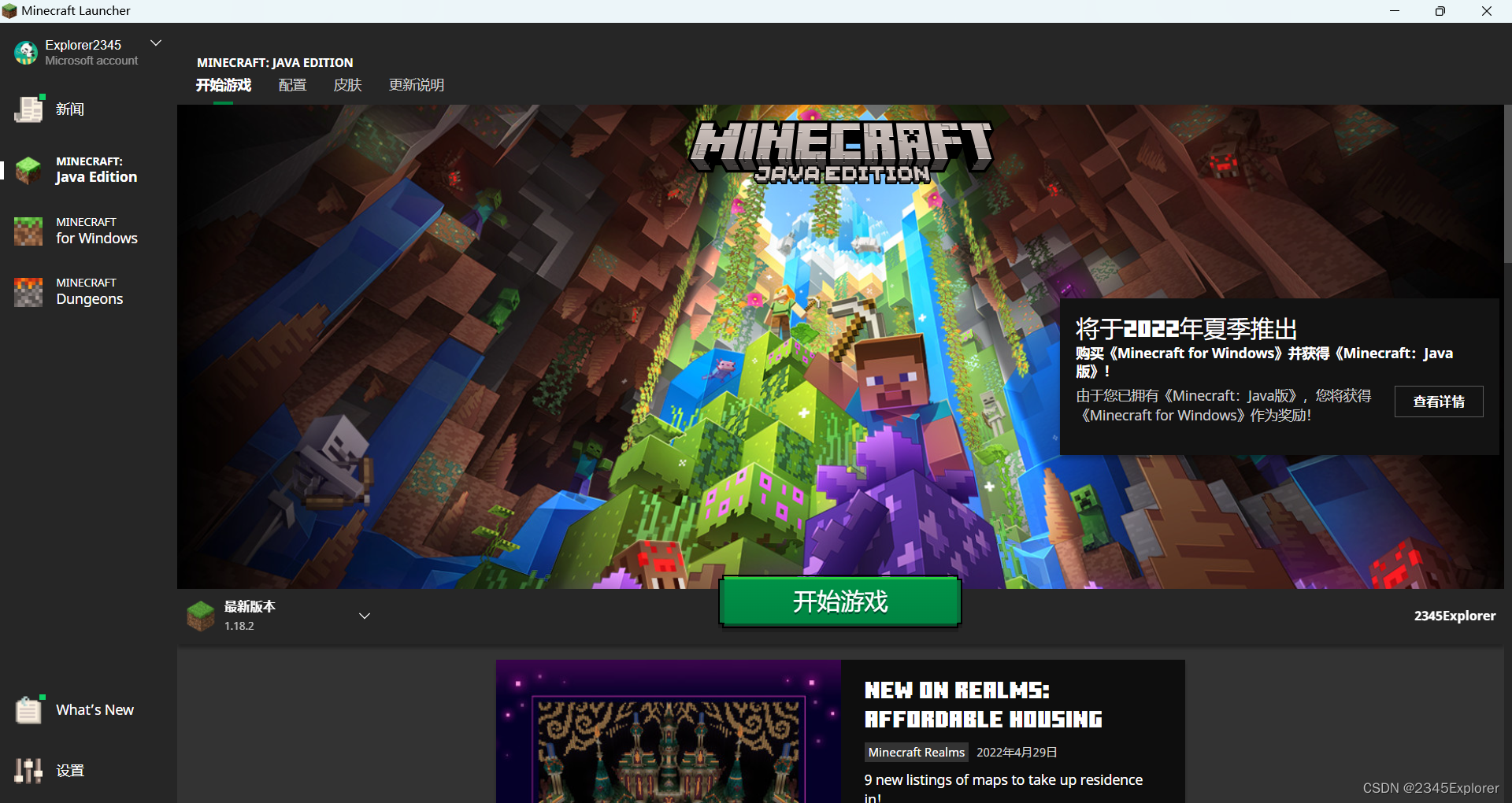Image resolution: width=1512 pixels, height=803 pixels.
Task: Open the 设置 settings sliders icon
Action: pyautogui.click(x=28, y=770)
